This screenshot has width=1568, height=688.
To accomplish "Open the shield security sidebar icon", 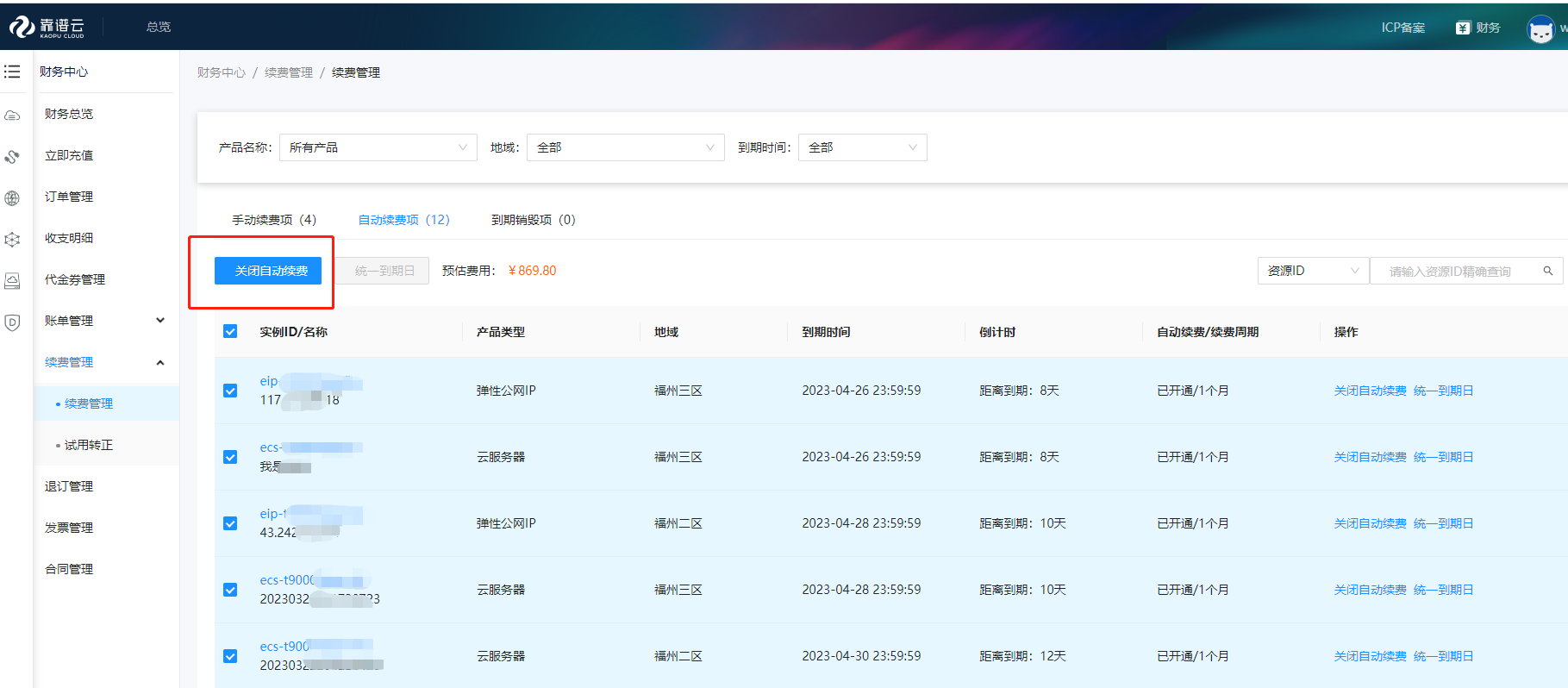I will point(12,322).
